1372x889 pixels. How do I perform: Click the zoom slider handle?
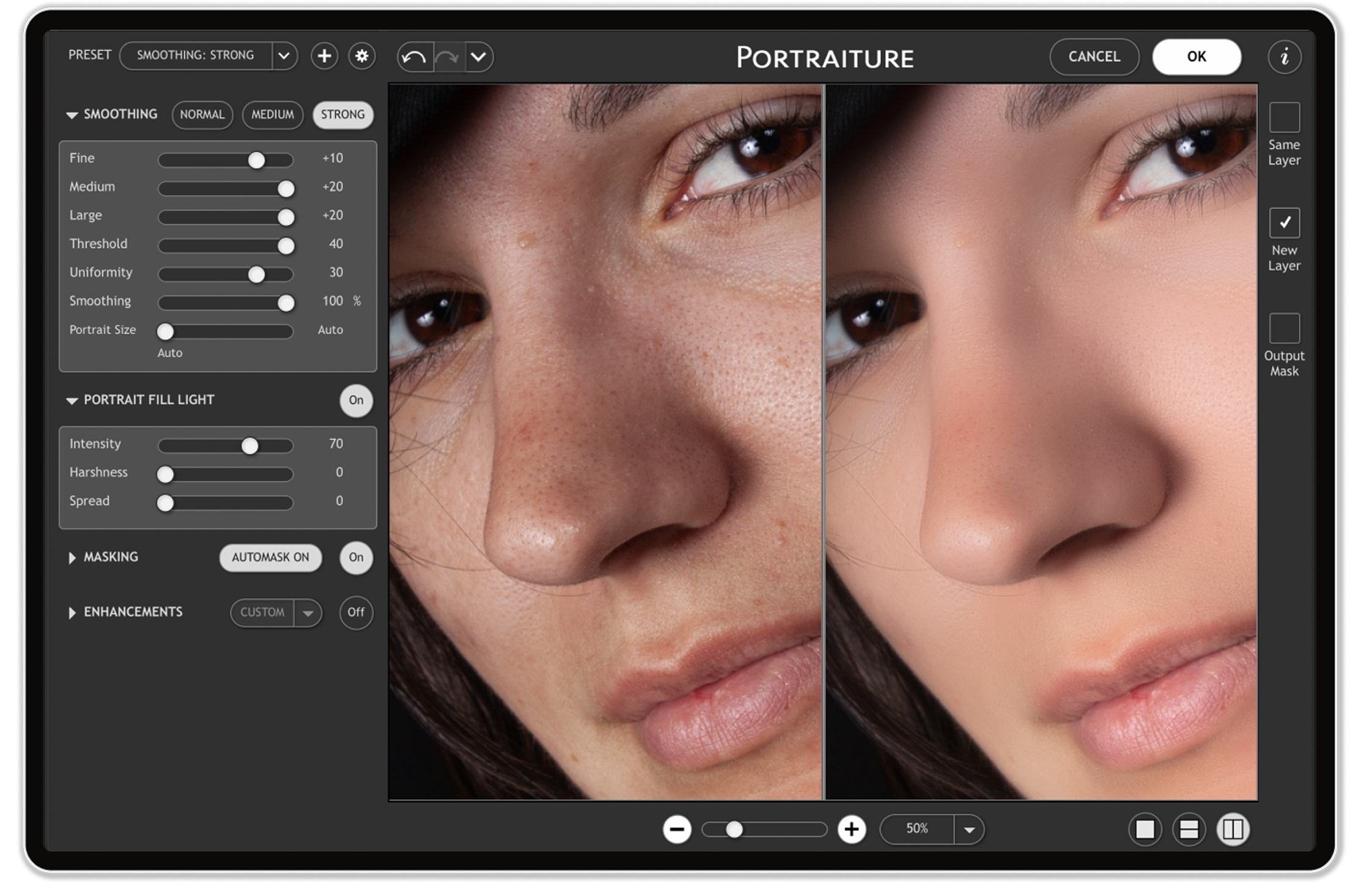[734, 830]
